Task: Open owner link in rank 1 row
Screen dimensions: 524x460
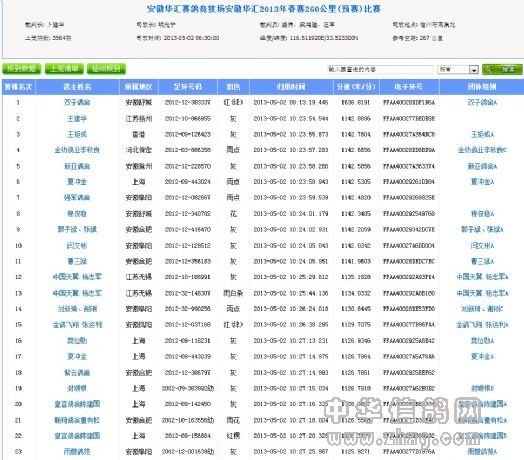Action: tap(77, 102)
